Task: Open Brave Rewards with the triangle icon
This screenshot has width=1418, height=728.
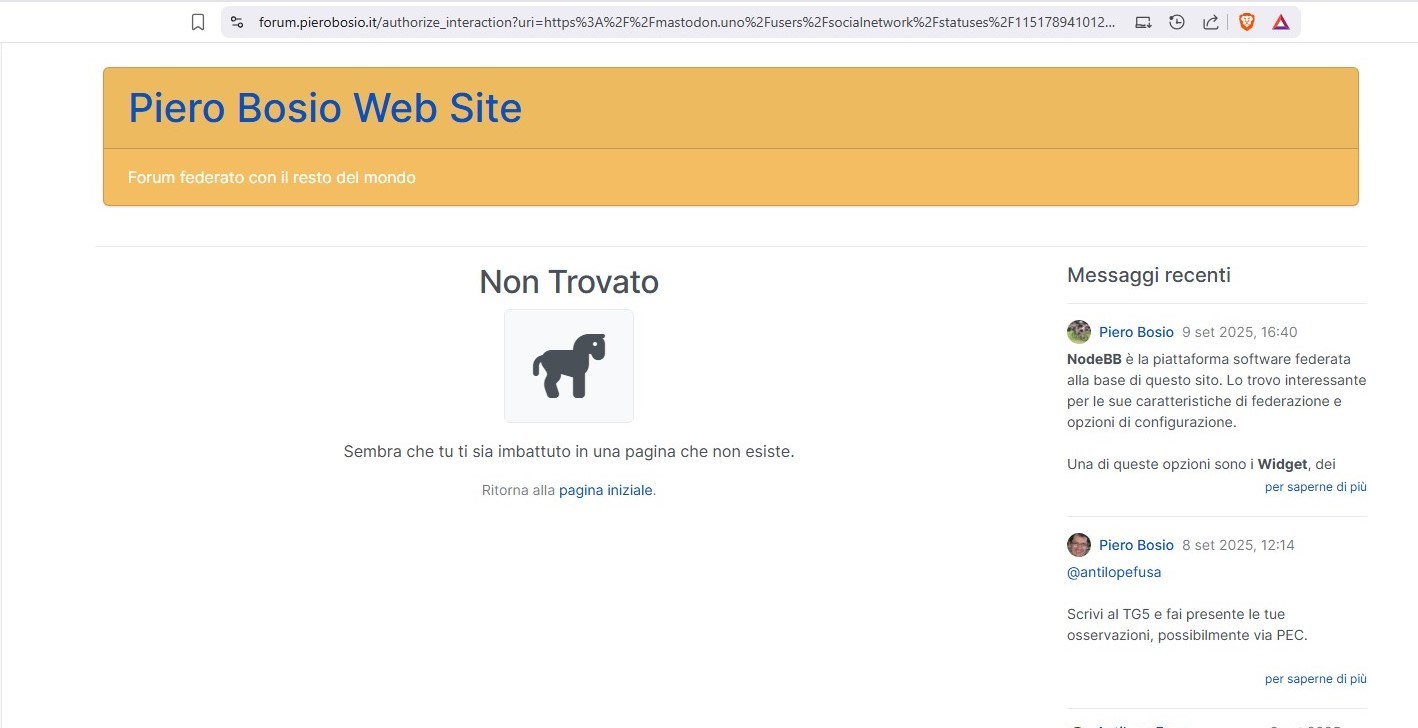Action: pyautogui.click(x=1281, y=20)
